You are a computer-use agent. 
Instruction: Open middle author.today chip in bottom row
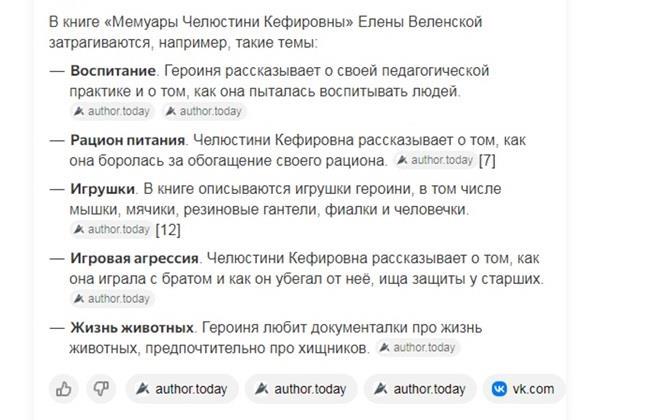pyautogui.click(x=300, y=389)
